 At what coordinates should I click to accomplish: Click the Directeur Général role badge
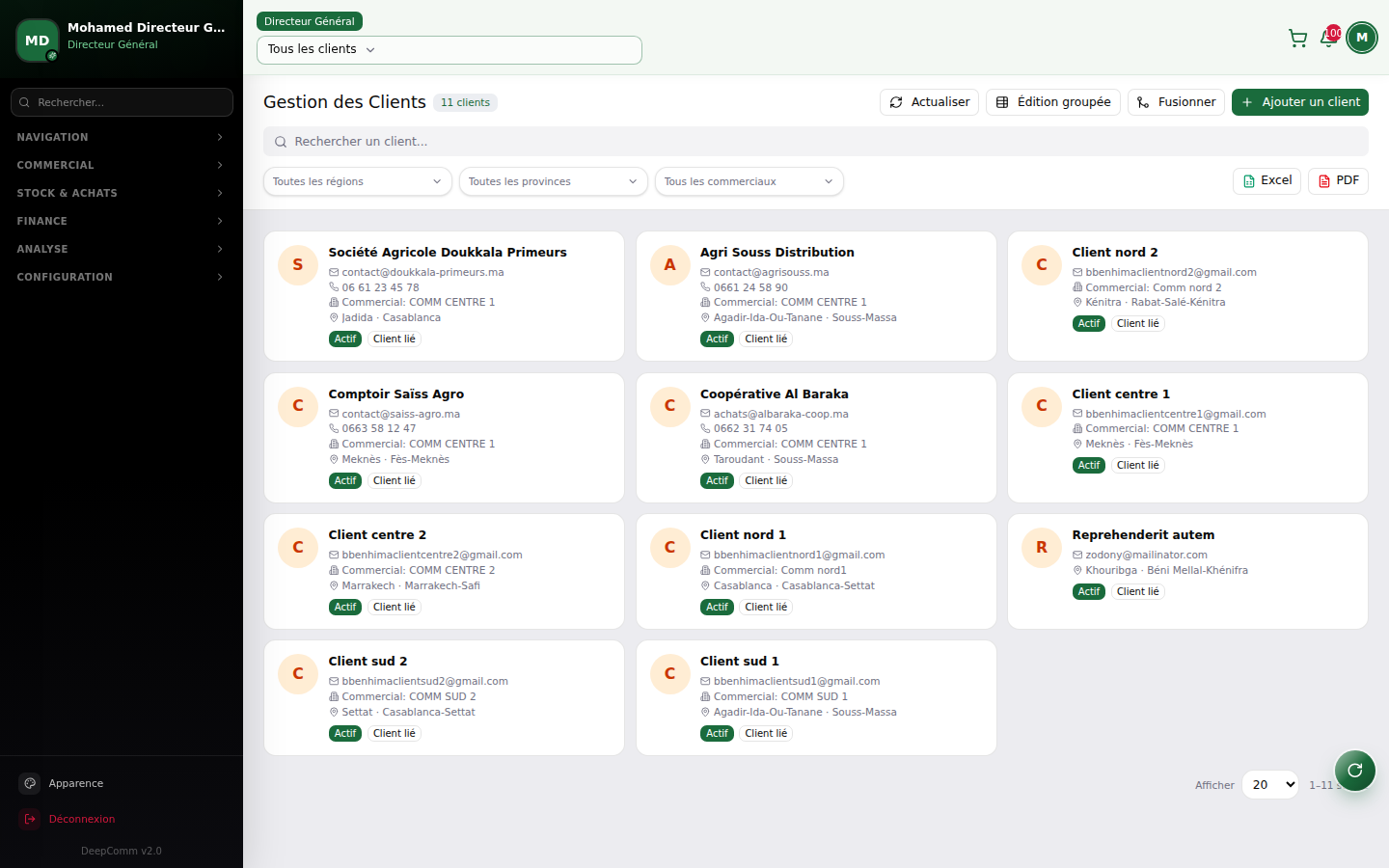[x=310, y=21]
